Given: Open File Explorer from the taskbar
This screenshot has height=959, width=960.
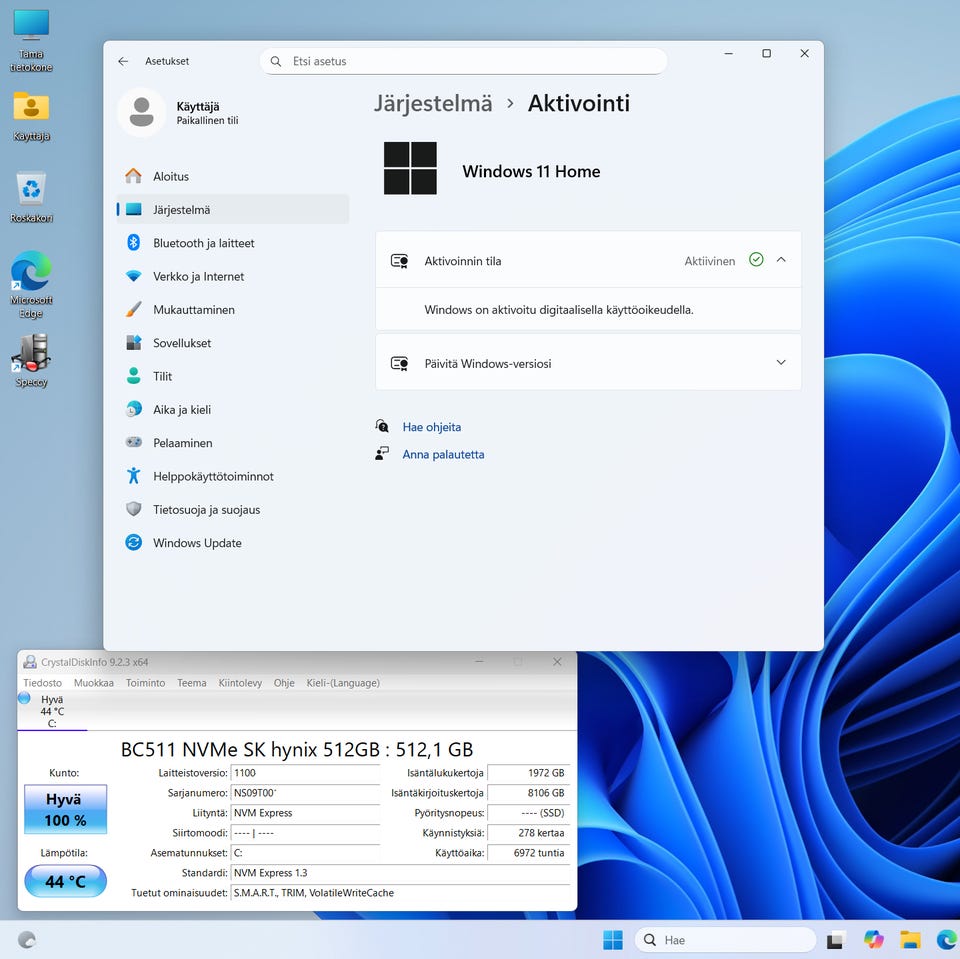Looking at the screenshot, I should coord(910,940).
